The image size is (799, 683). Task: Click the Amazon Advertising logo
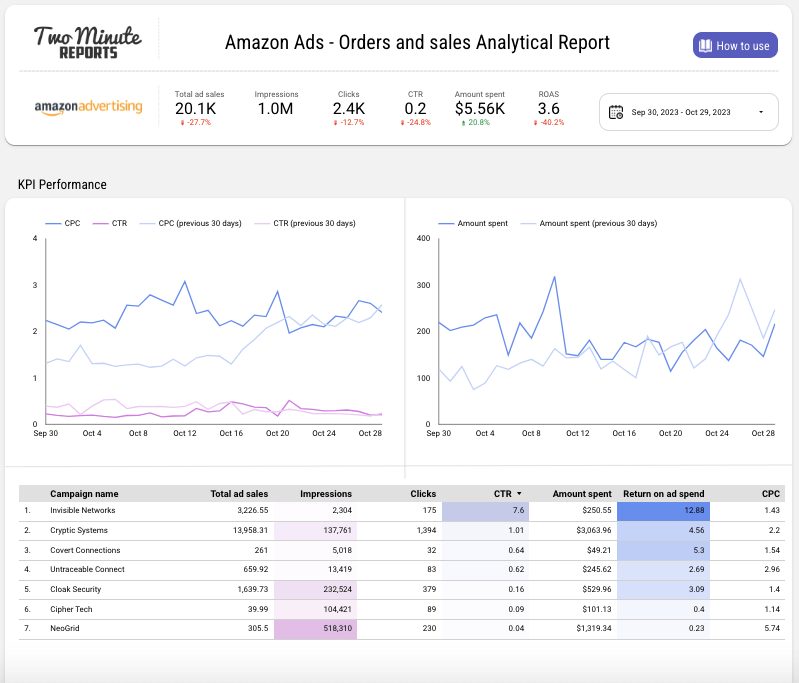pos(88,107)
